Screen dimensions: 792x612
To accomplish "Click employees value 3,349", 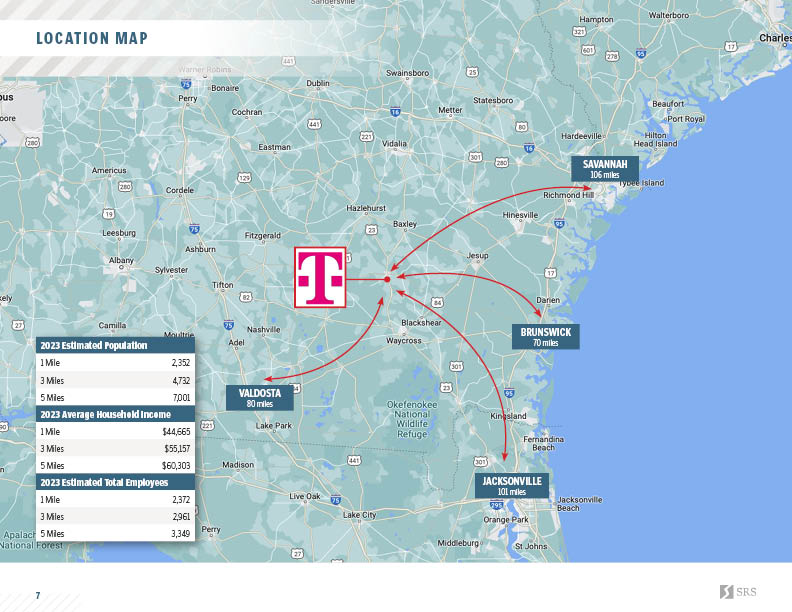I will [x=181, y=534].
